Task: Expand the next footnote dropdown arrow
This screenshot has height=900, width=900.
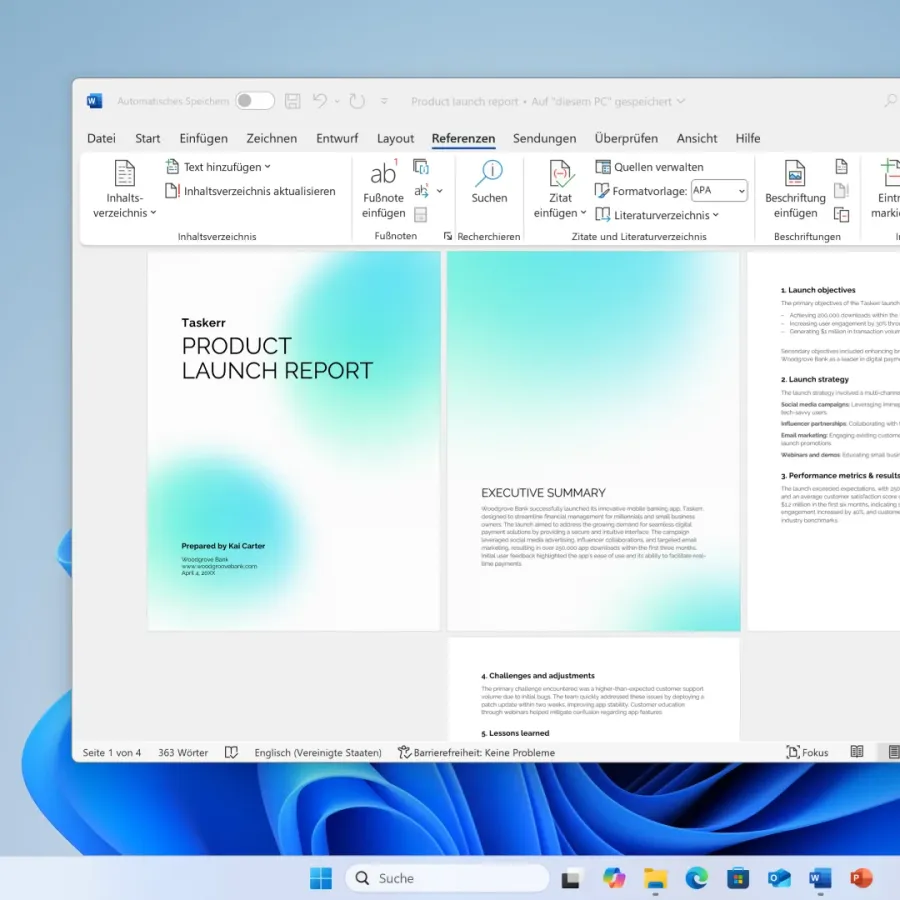Action: pyautogui.click(x=440, y=191)
